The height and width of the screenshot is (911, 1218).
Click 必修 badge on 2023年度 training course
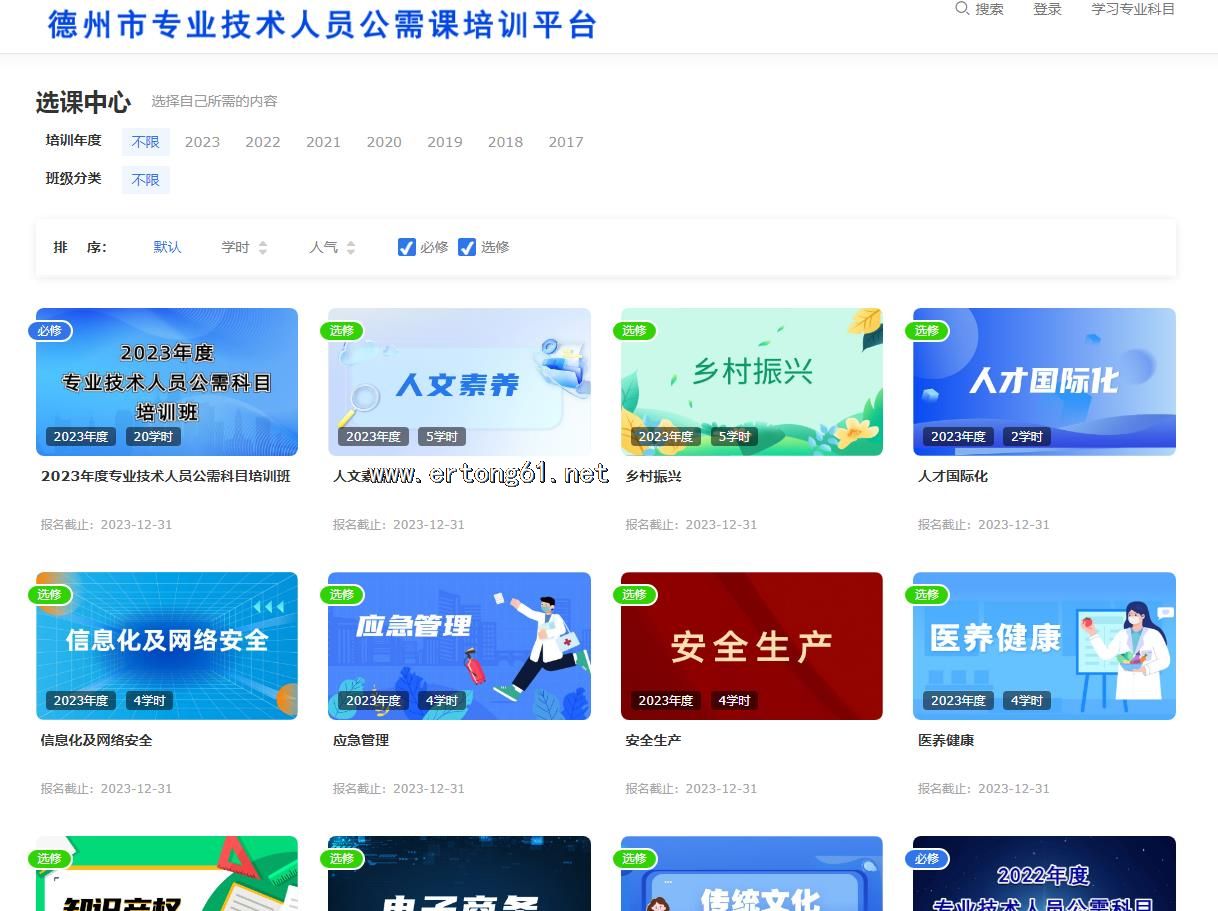coord(50,331)
